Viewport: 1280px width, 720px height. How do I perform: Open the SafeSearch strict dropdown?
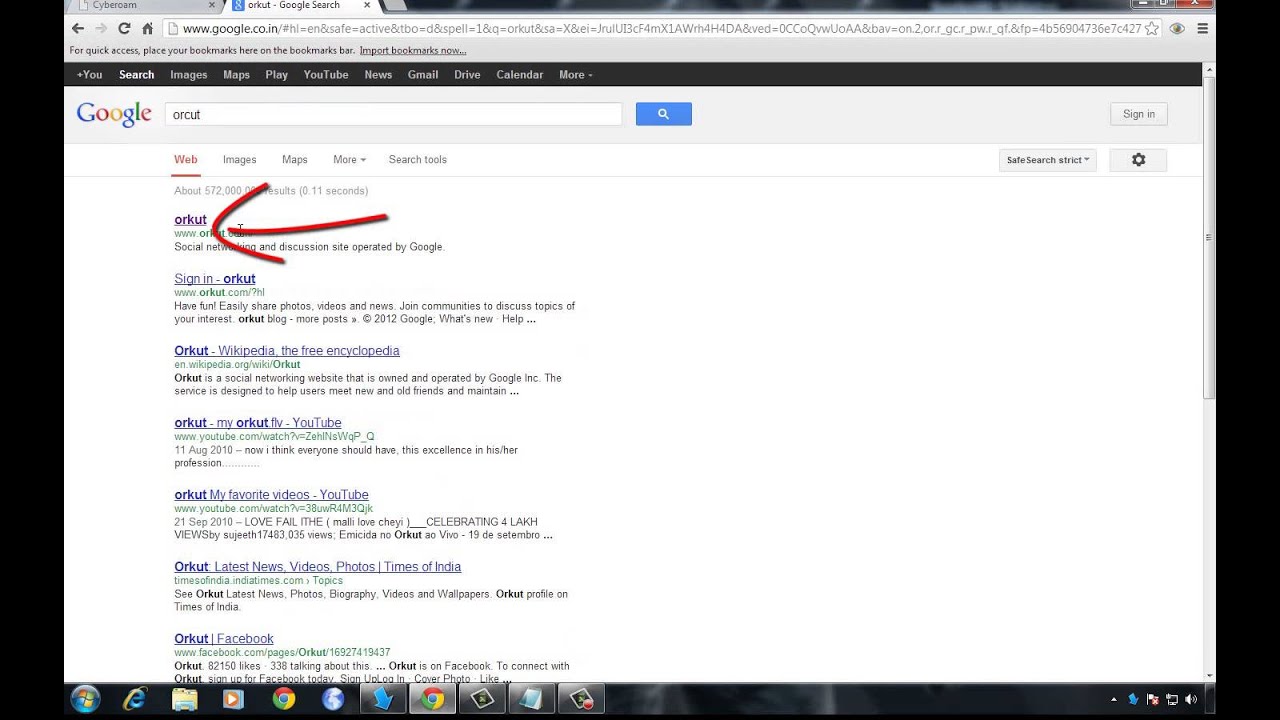pyautogui.click(x=1048, y=160)
